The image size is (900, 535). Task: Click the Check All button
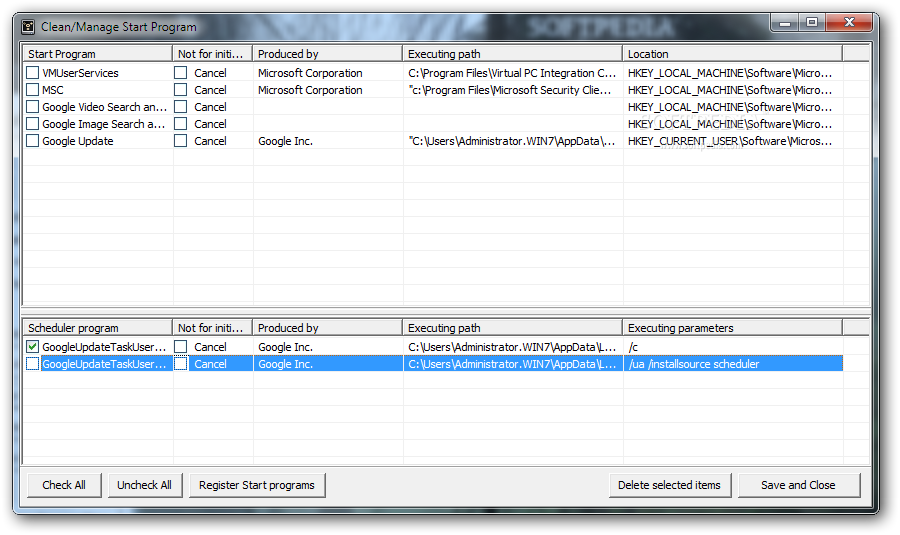(x=64, y=485)
